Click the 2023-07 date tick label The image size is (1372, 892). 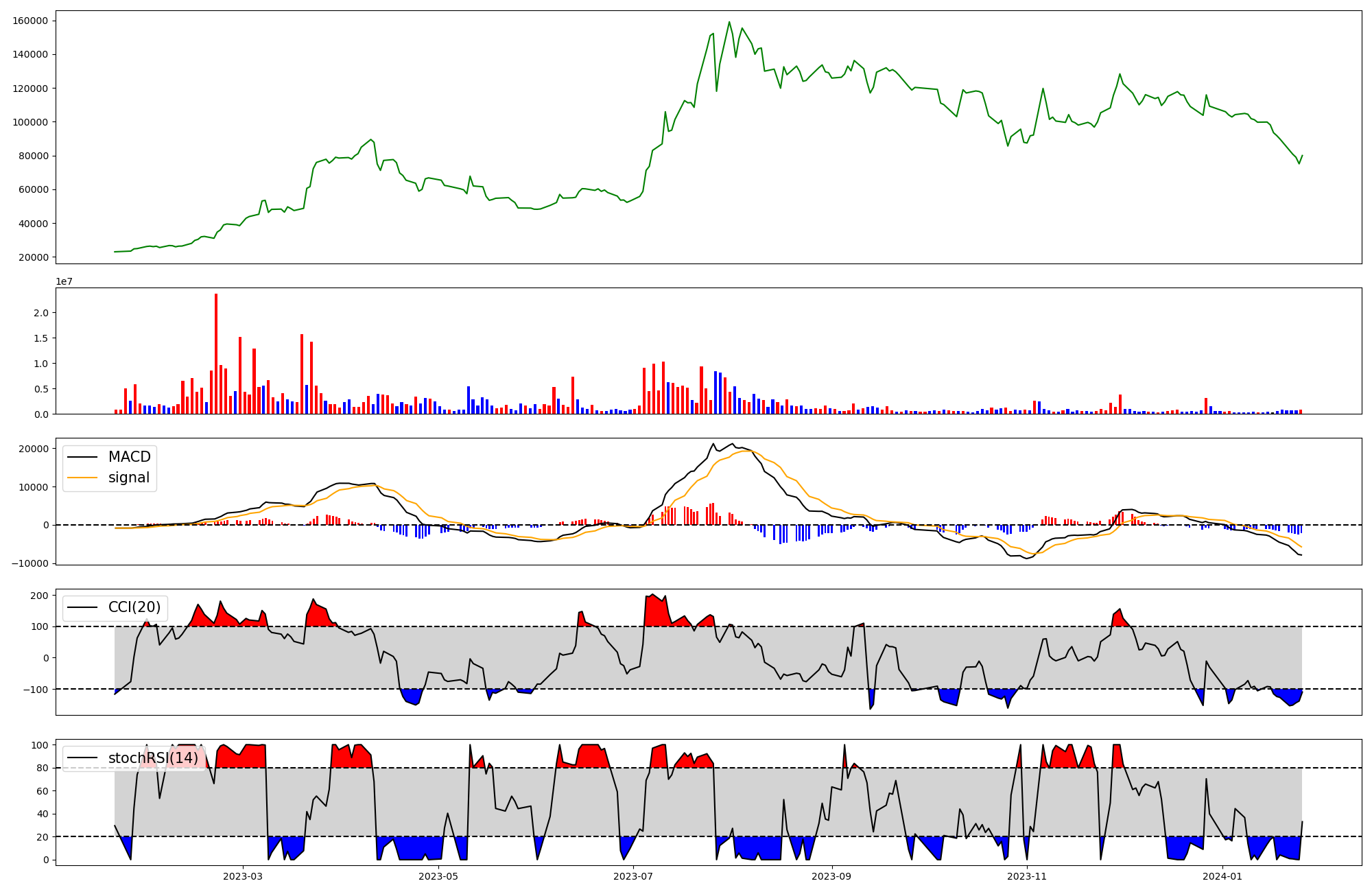(633, 876)
